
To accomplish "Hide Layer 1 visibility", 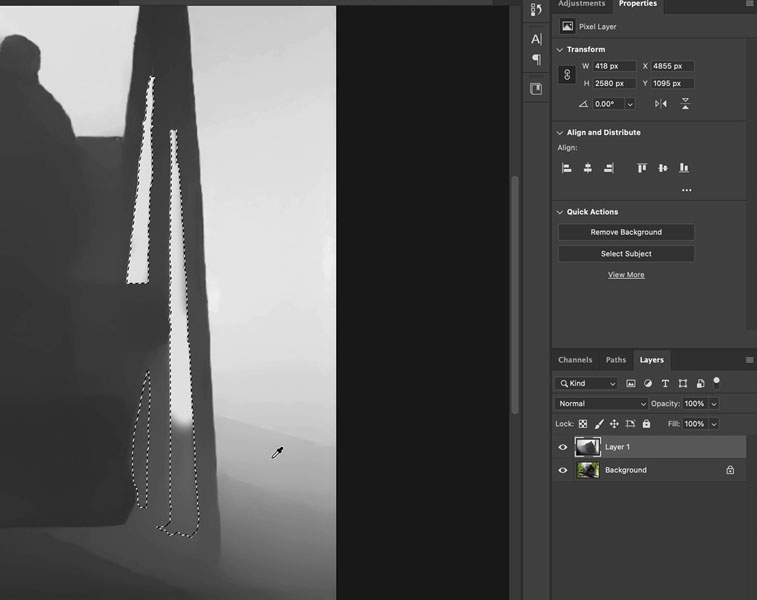I will point(562,447).
